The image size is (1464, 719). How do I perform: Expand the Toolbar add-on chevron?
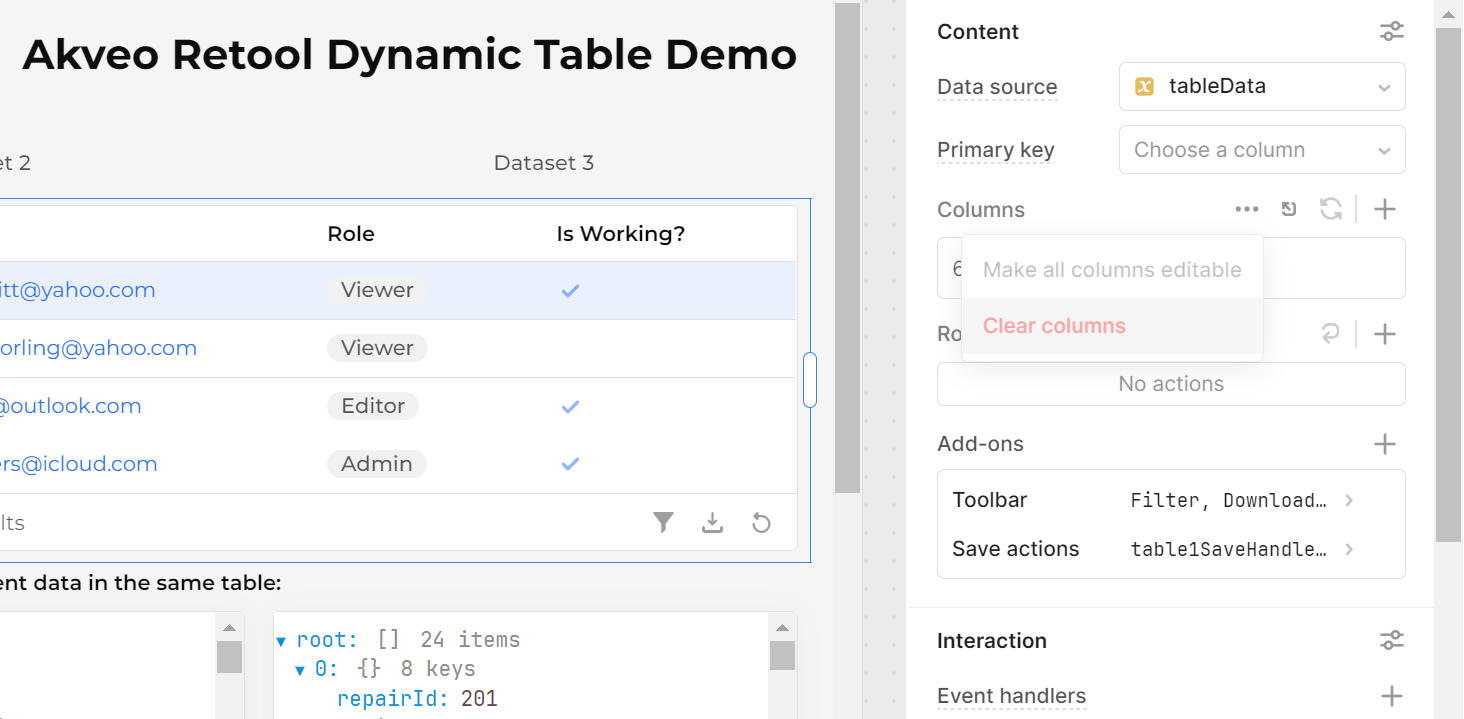pos(1349,500)
